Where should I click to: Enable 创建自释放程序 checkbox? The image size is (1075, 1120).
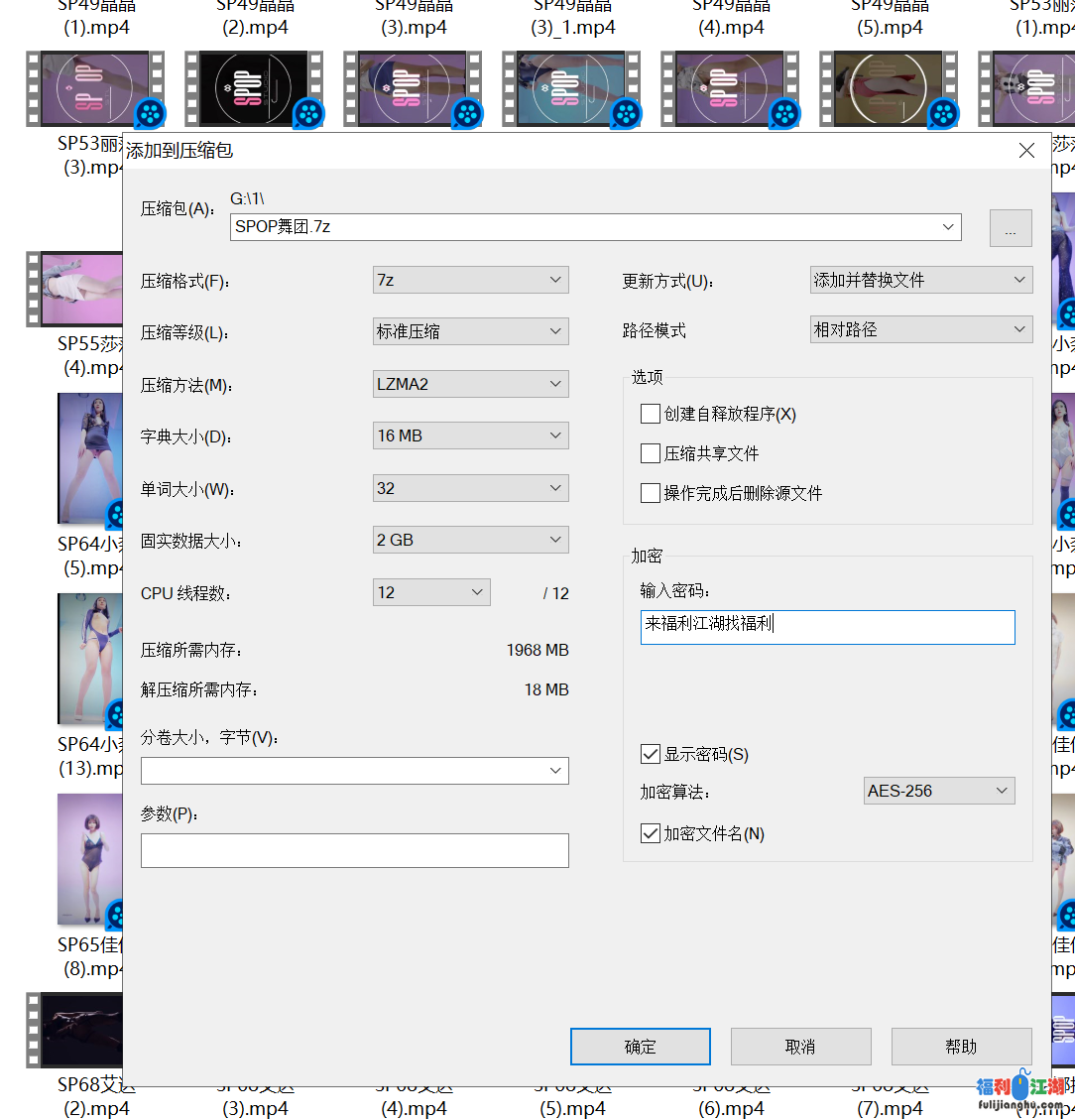coord(651,414)
